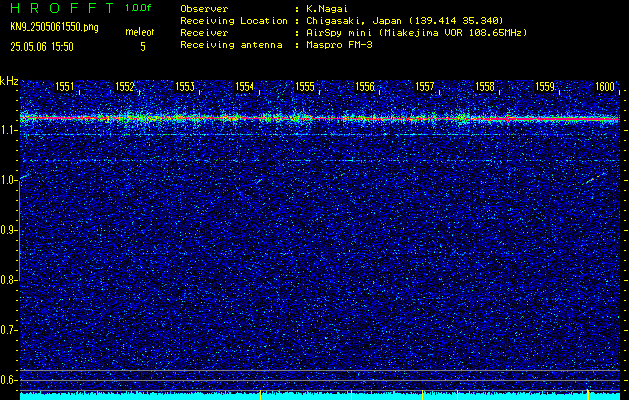The image size is (629, 400).
Task: Click the meteor count label
Action: coord(140,32)
